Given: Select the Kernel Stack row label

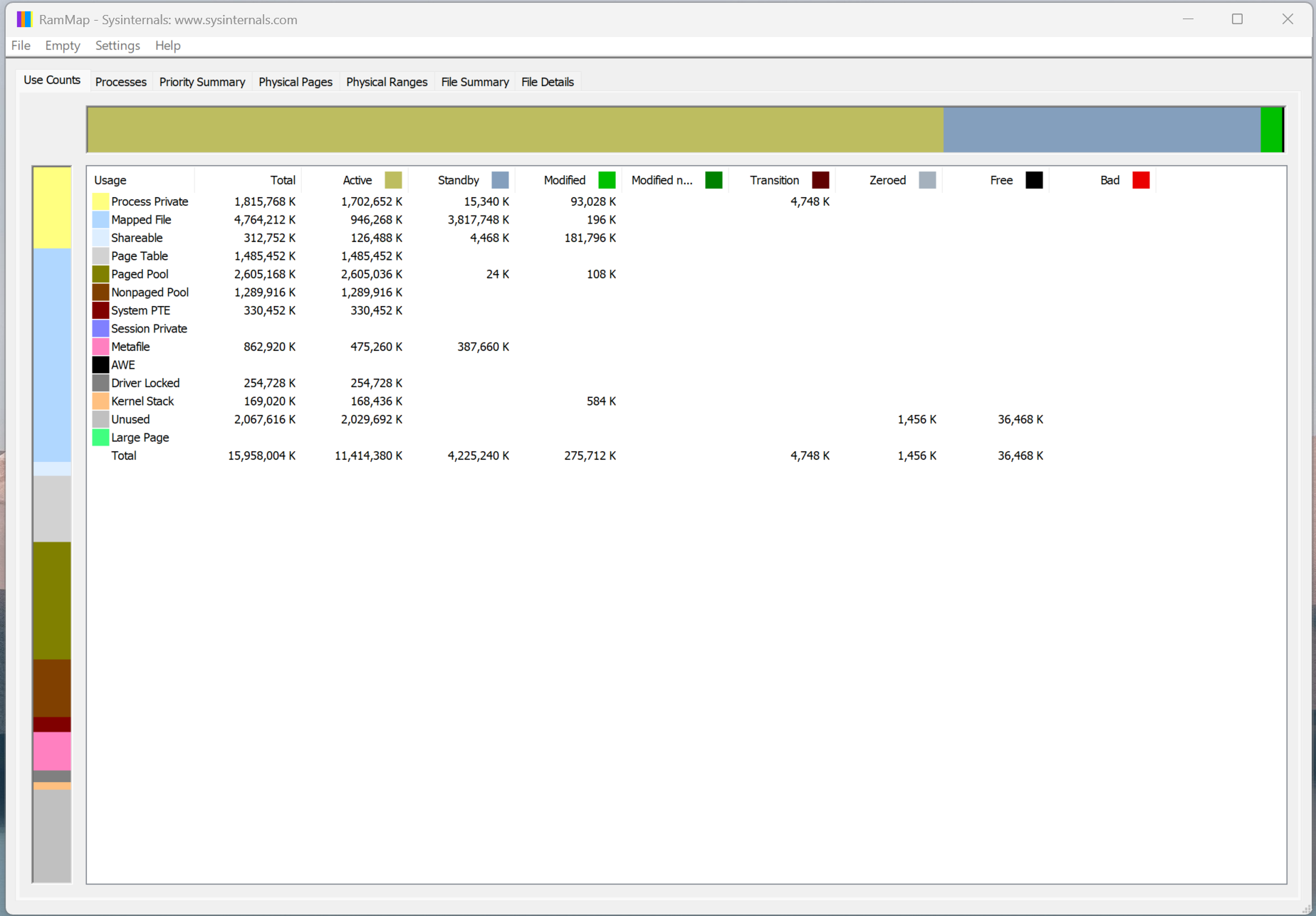Looking at the screenshot, I should click(142, 401).
